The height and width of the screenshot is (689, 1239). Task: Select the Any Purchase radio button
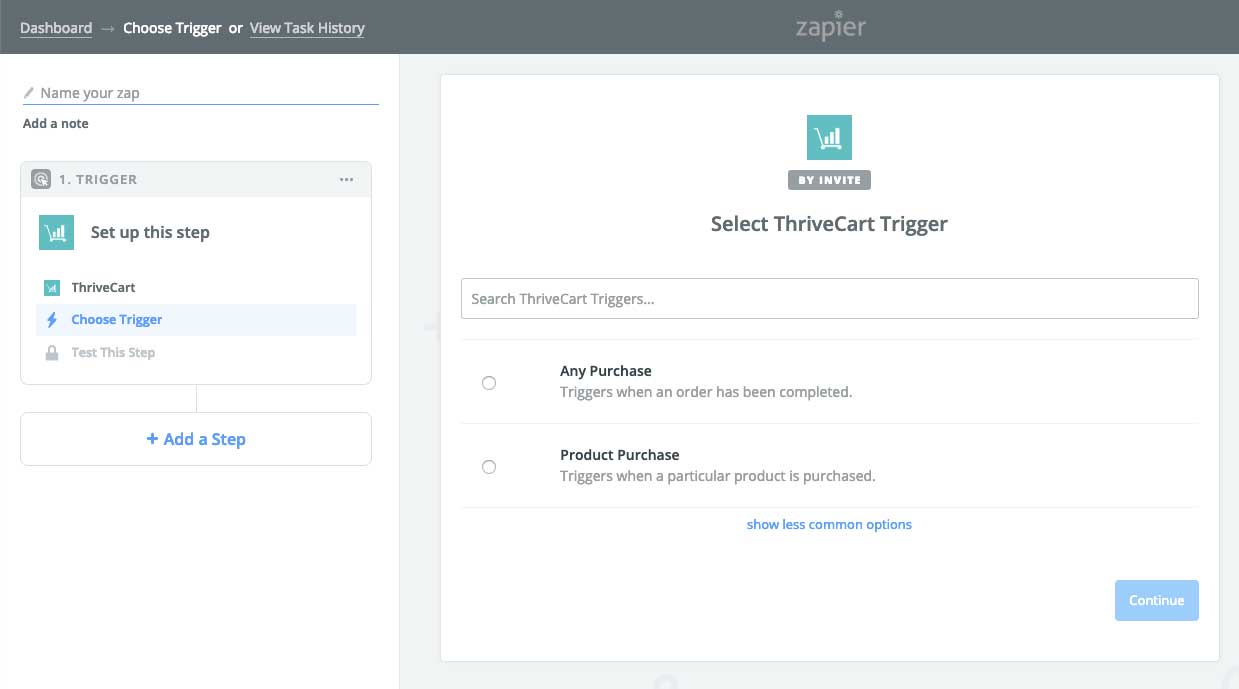tap(489, 383)
